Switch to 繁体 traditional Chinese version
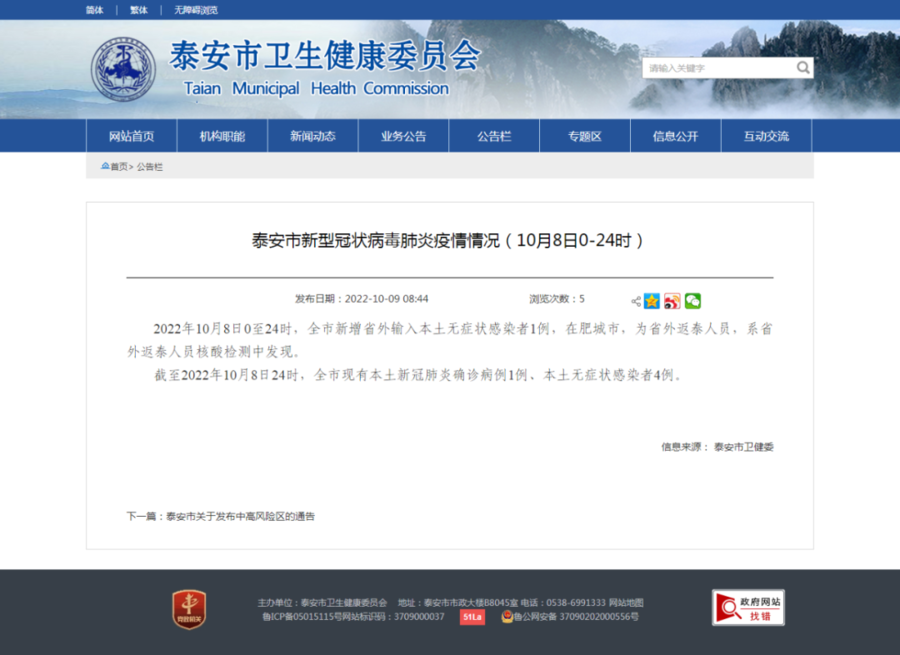Image resolution: width=900 pixels, height=655 pixels. coord(138,10)
